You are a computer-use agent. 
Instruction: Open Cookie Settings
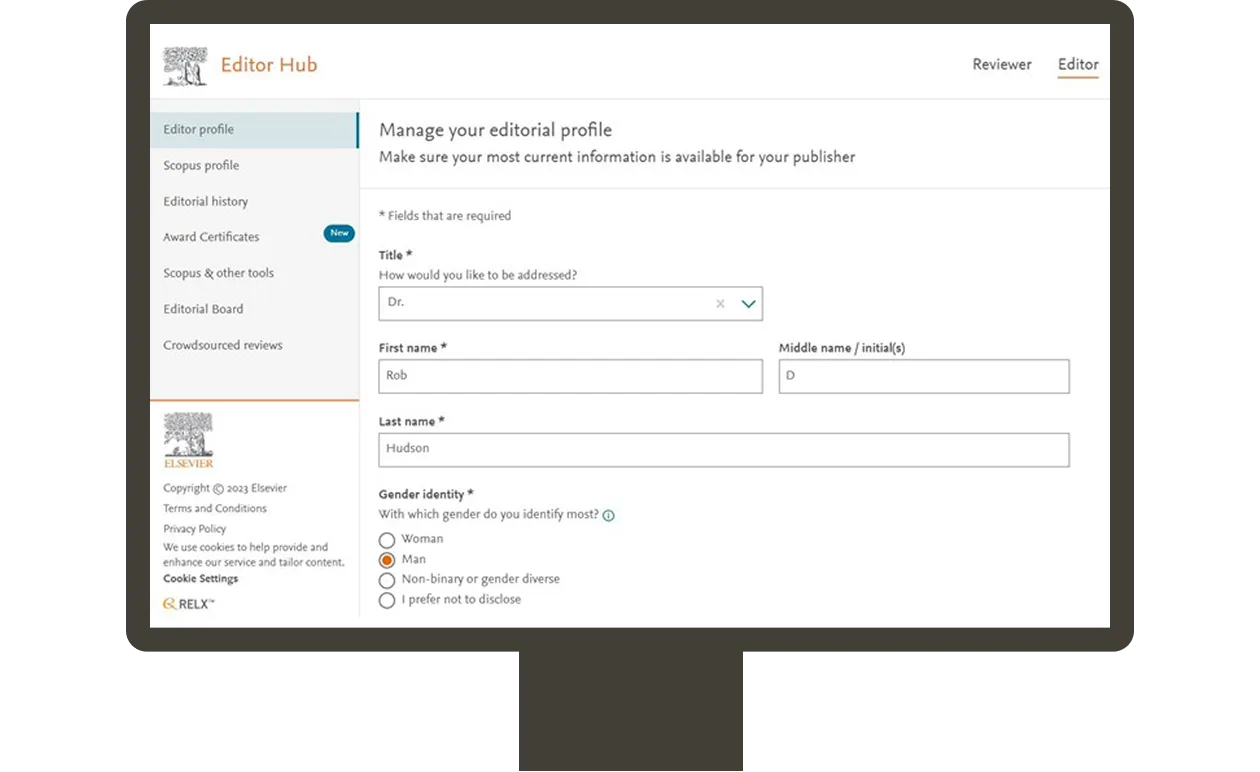click(201, 579)
